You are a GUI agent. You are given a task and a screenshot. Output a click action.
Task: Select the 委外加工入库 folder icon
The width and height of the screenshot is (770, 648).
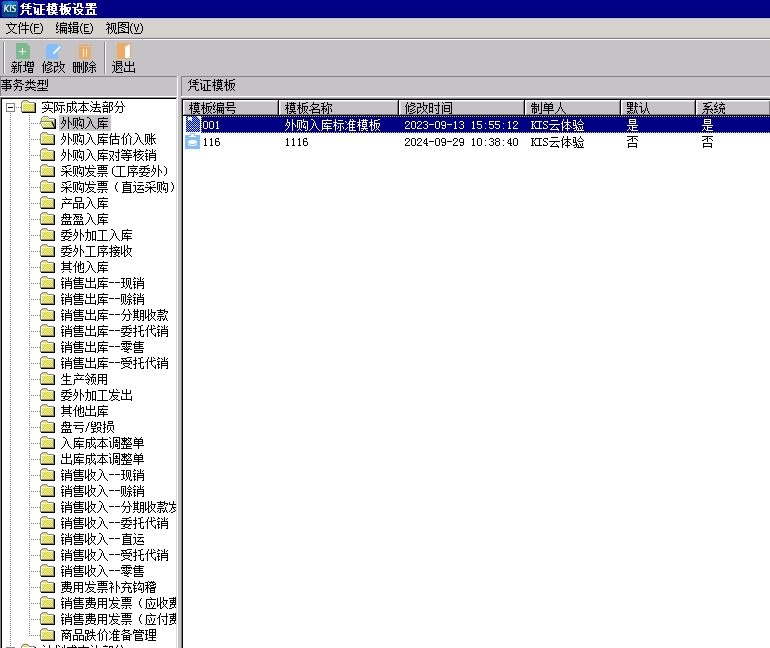[48, 235]
